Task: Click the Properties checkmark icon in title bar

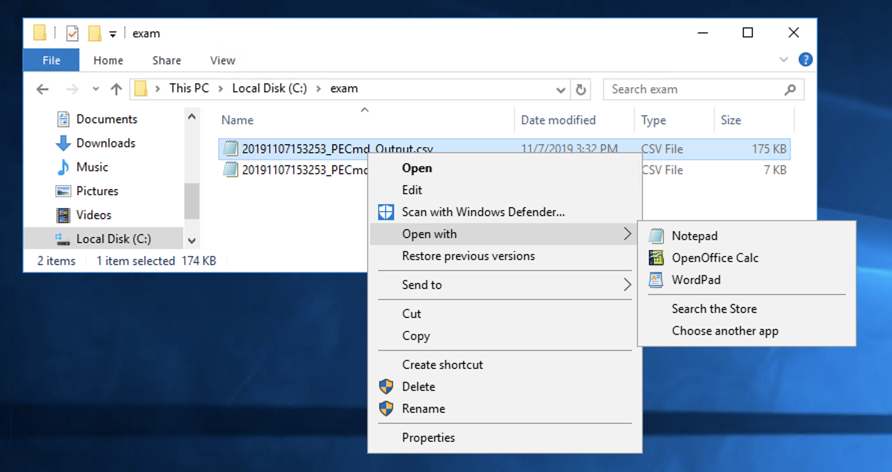Action: click(x=72, y=33)
